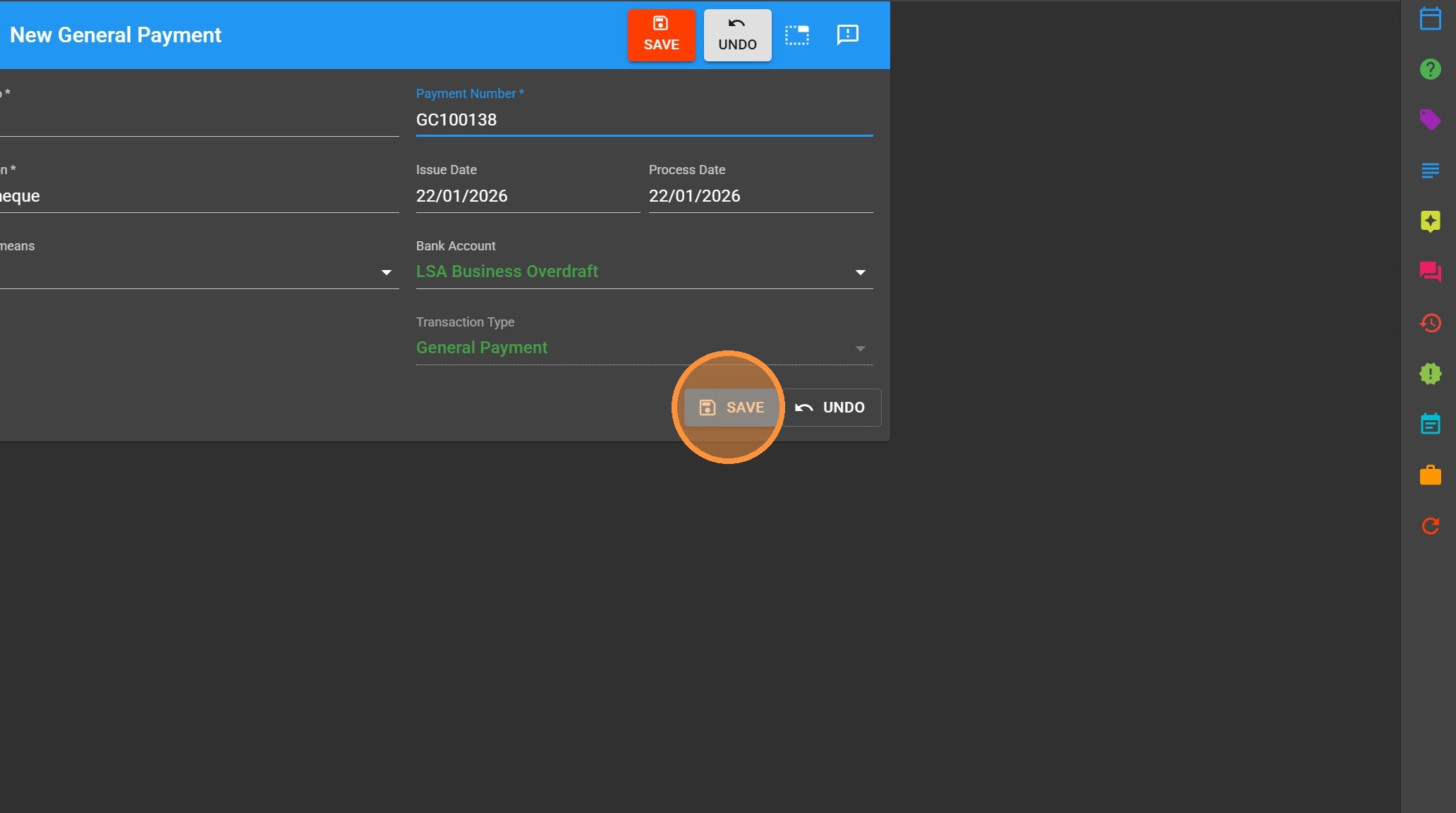Click the UNDO button in header
The image size is (1456, 813).
[x=737, y=35]
